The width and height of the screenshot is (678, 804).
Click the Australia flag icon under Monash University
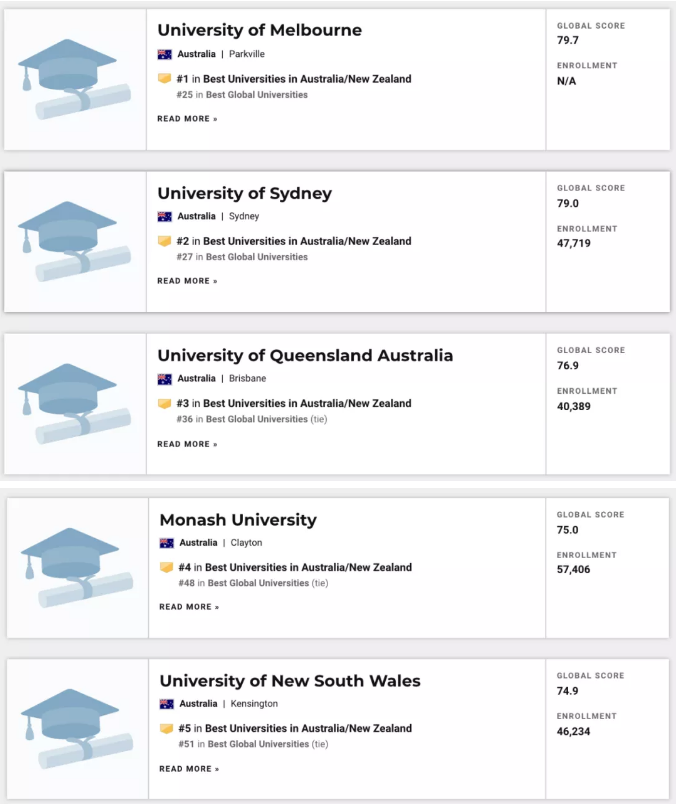tap(167, 543)
